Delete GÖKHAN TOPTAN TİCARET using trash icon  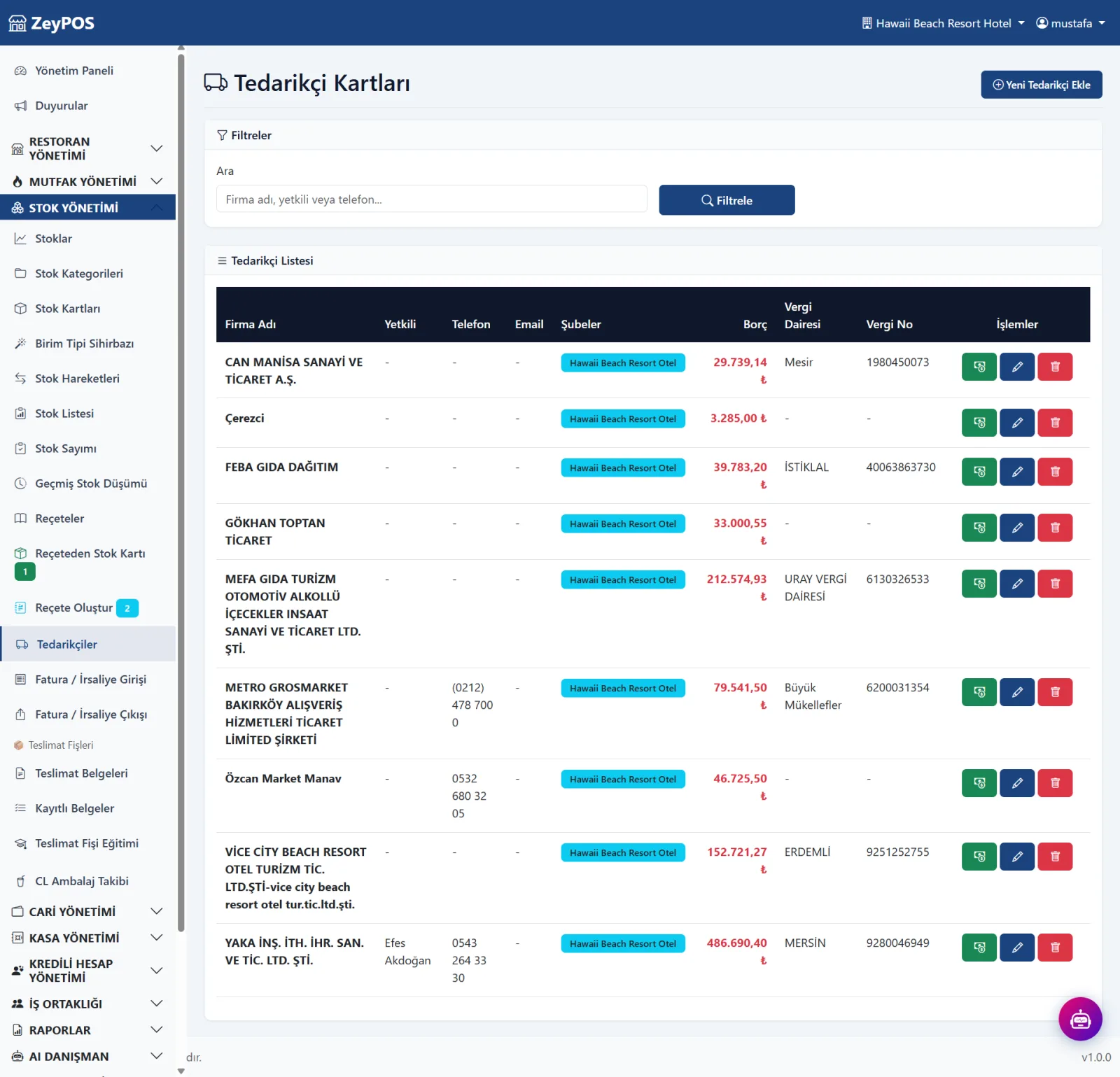point(1054,528)
